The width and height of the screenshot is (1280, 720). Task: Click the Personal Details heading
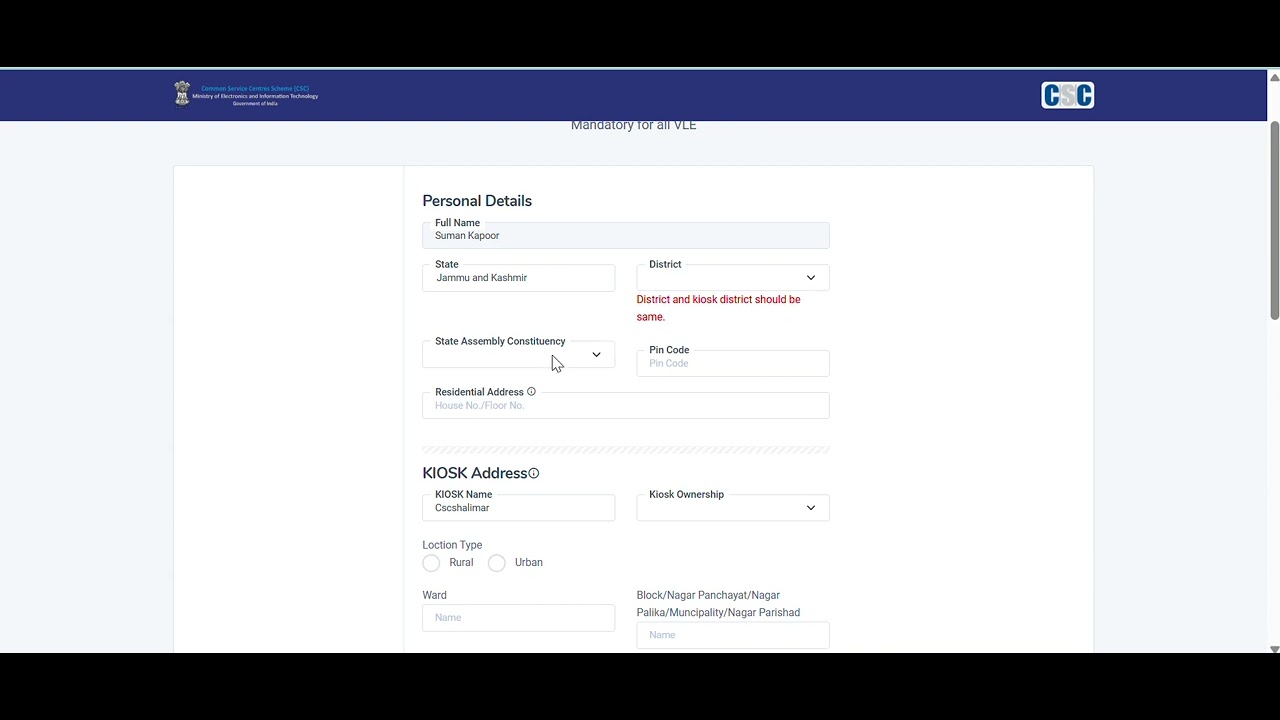pyautogui.click(x=477, y=201)
